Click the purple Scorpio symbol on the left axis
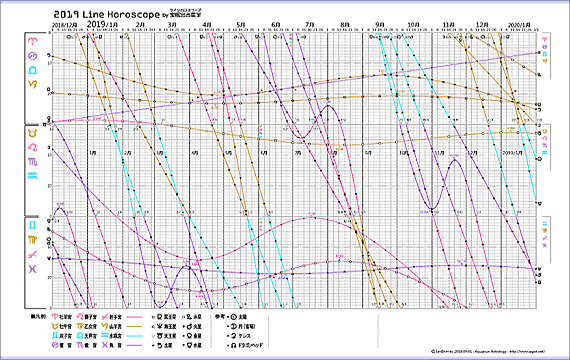The width and height of the screenshot is (570, 360). pyautogui.click(x=33, y=161)
